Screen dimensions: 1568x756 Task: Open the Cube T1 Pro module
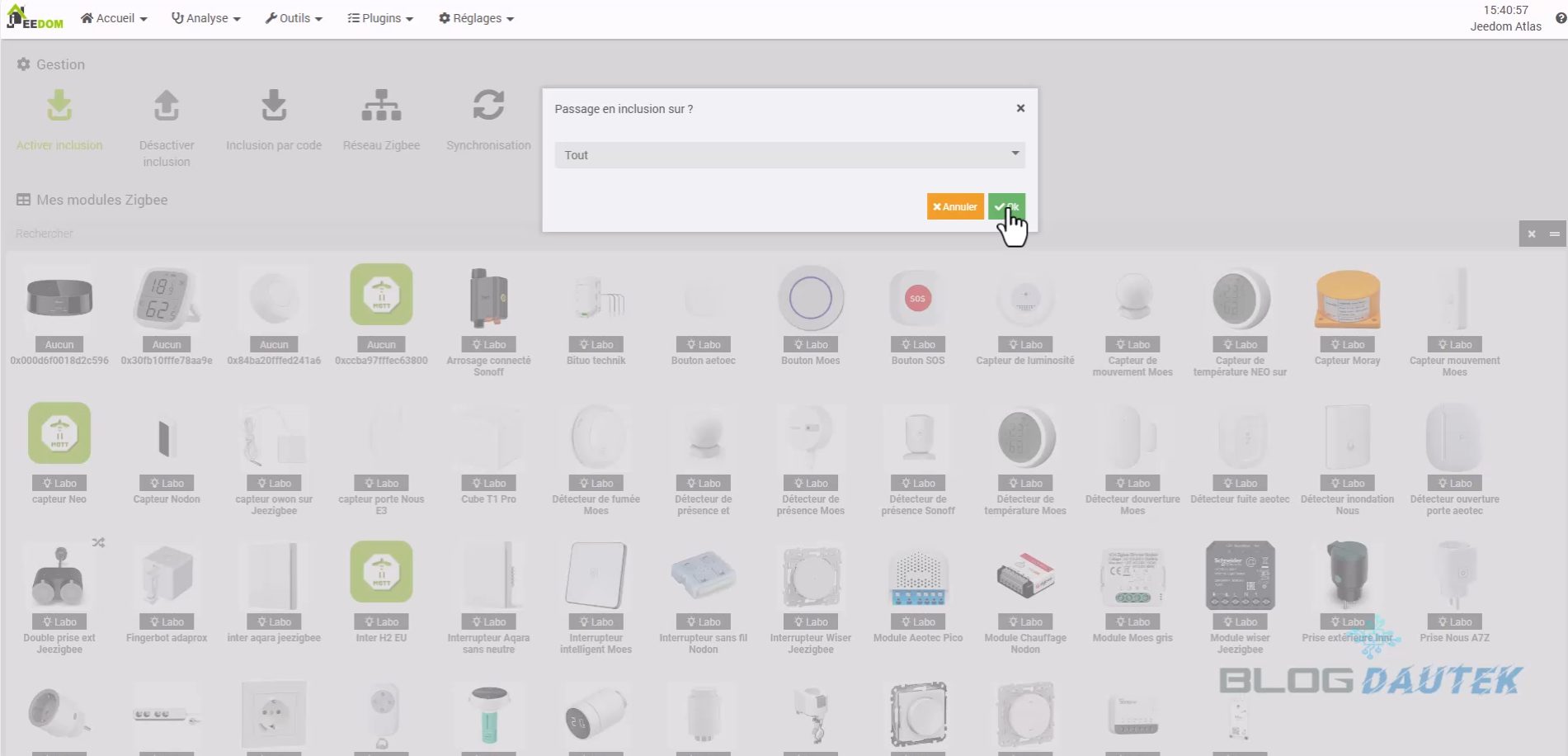pyautogui.click(x=488, y=454)
